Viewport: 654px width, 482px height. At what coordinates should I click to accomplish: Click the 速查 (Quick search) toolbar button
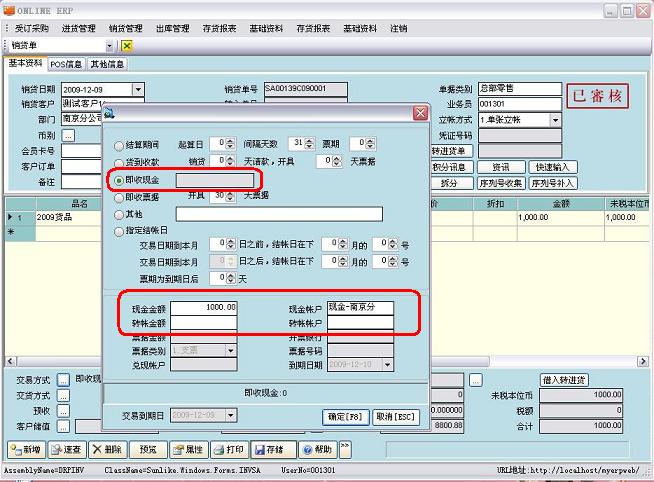coord(67,450)
